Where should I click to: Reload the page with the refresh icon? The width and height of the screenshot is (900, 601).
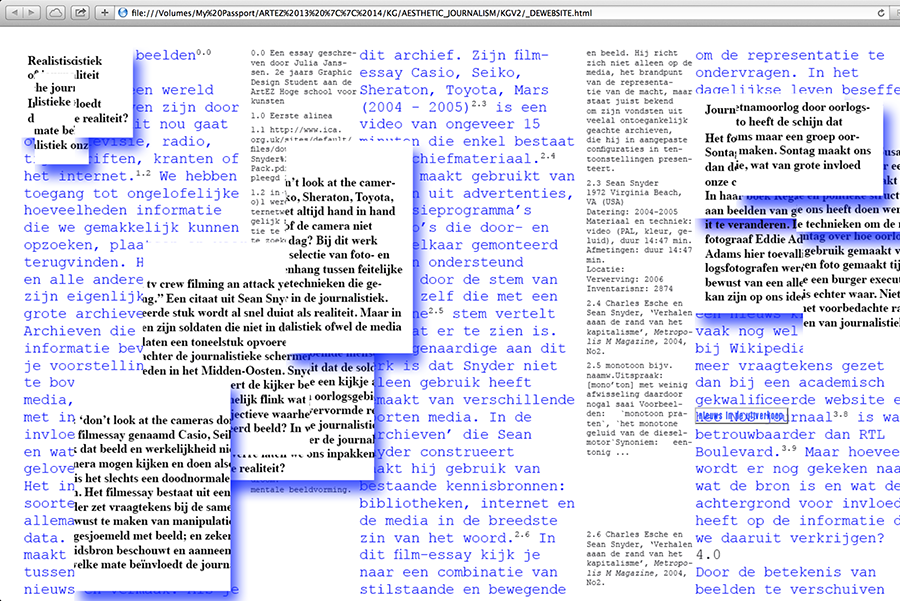point(881,13)
